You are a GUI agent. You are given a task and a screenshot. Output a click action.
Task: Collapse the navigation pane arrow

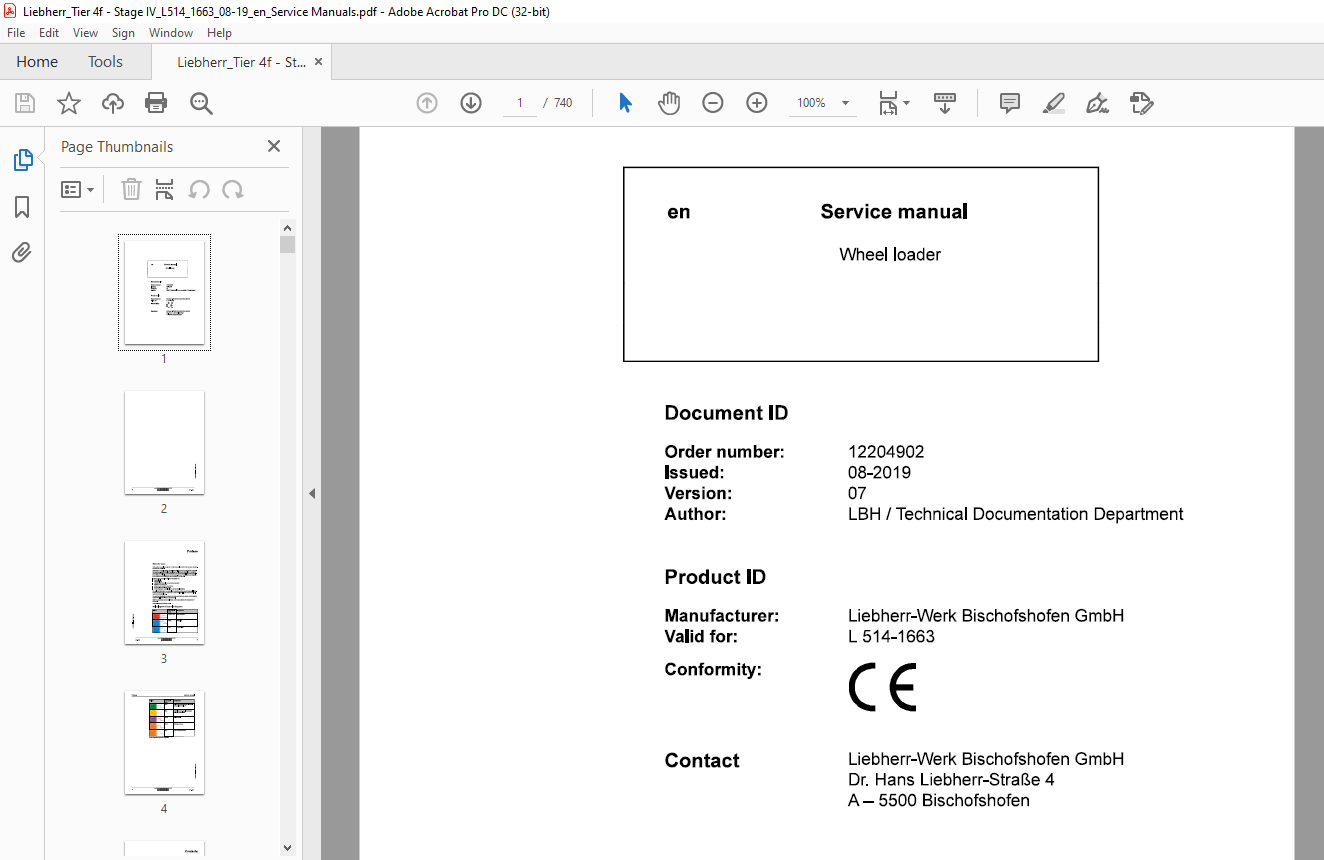coord(312,493)
